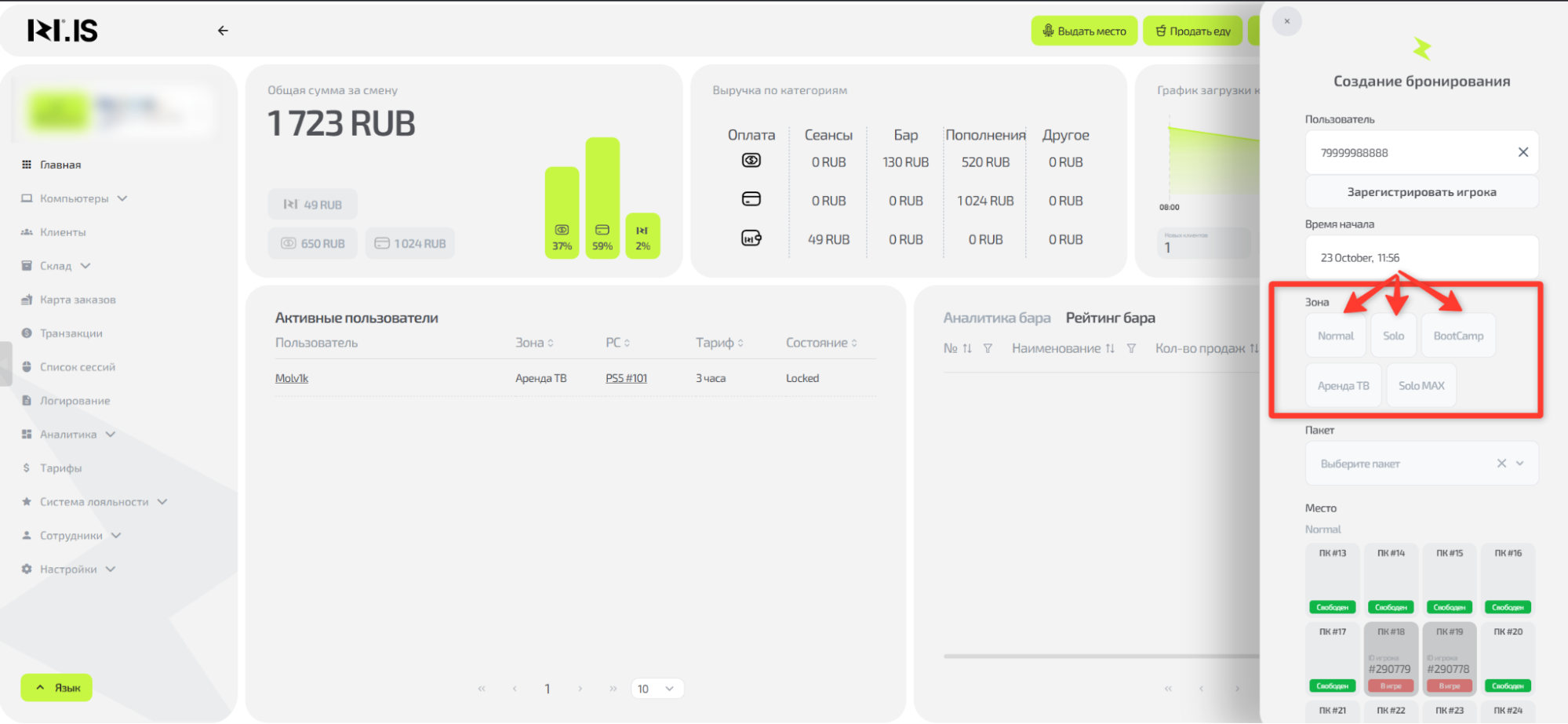
Task: Click filter icon next to Наименование column
Action: point(1131,348)
